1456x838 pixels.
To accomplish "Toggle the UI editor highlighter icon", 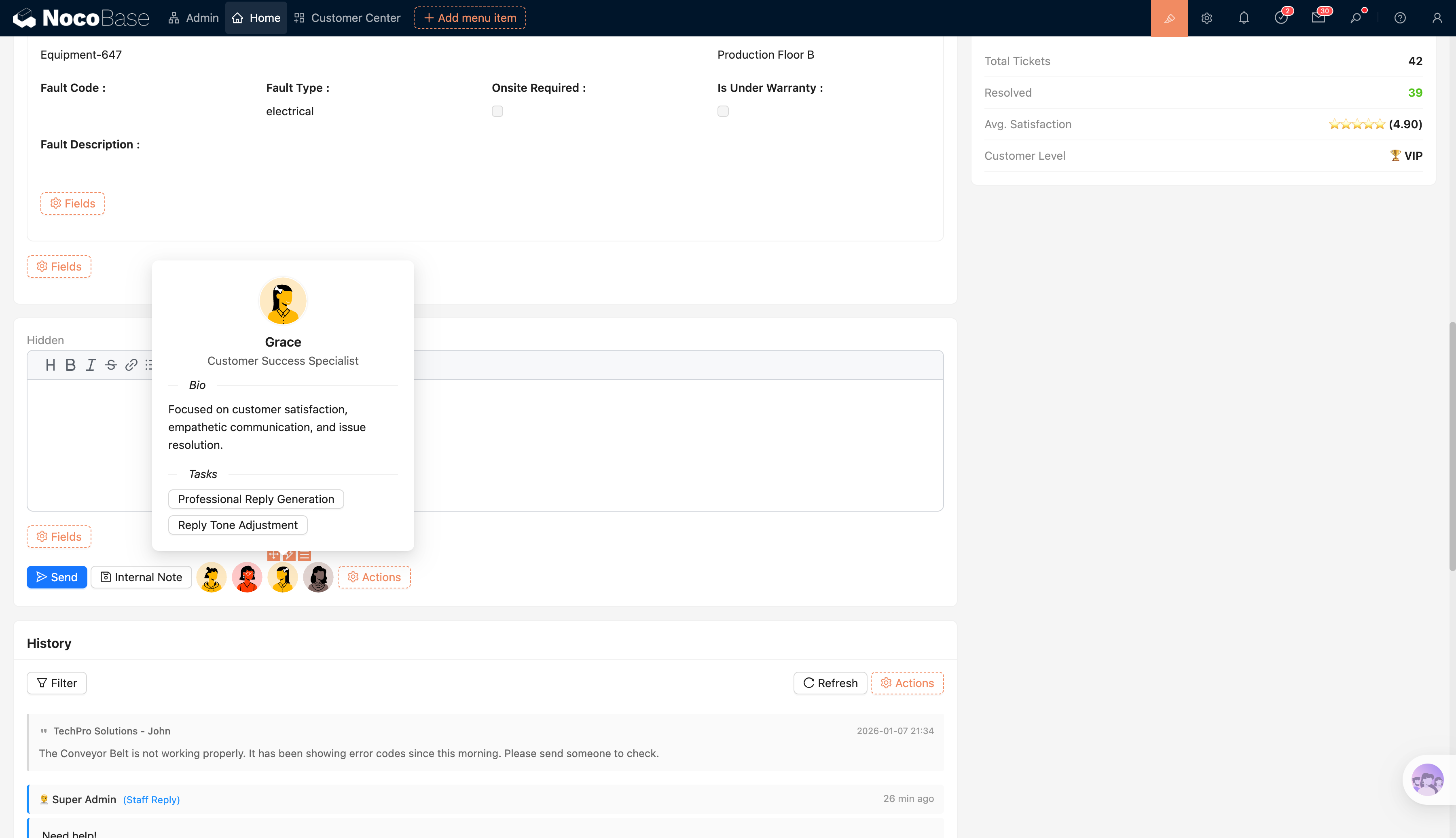I will 1169,18.
